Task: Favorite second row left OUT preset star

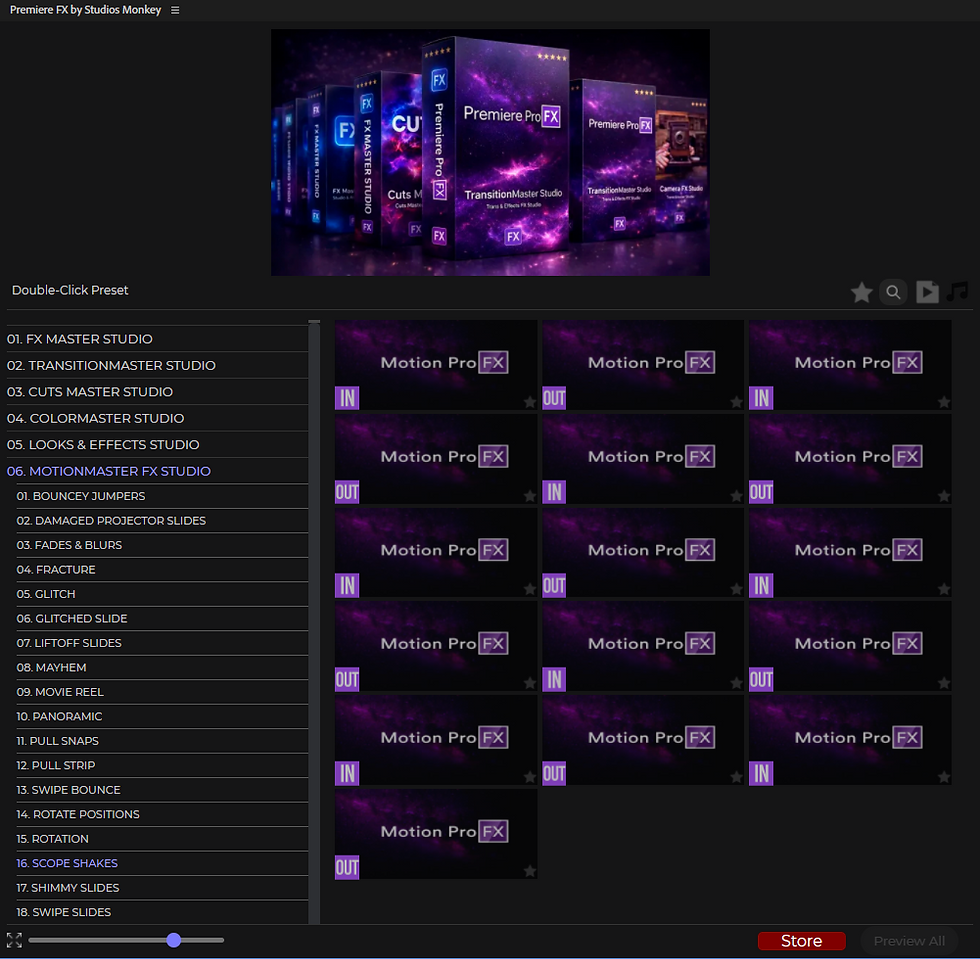Action: point(529,496)
